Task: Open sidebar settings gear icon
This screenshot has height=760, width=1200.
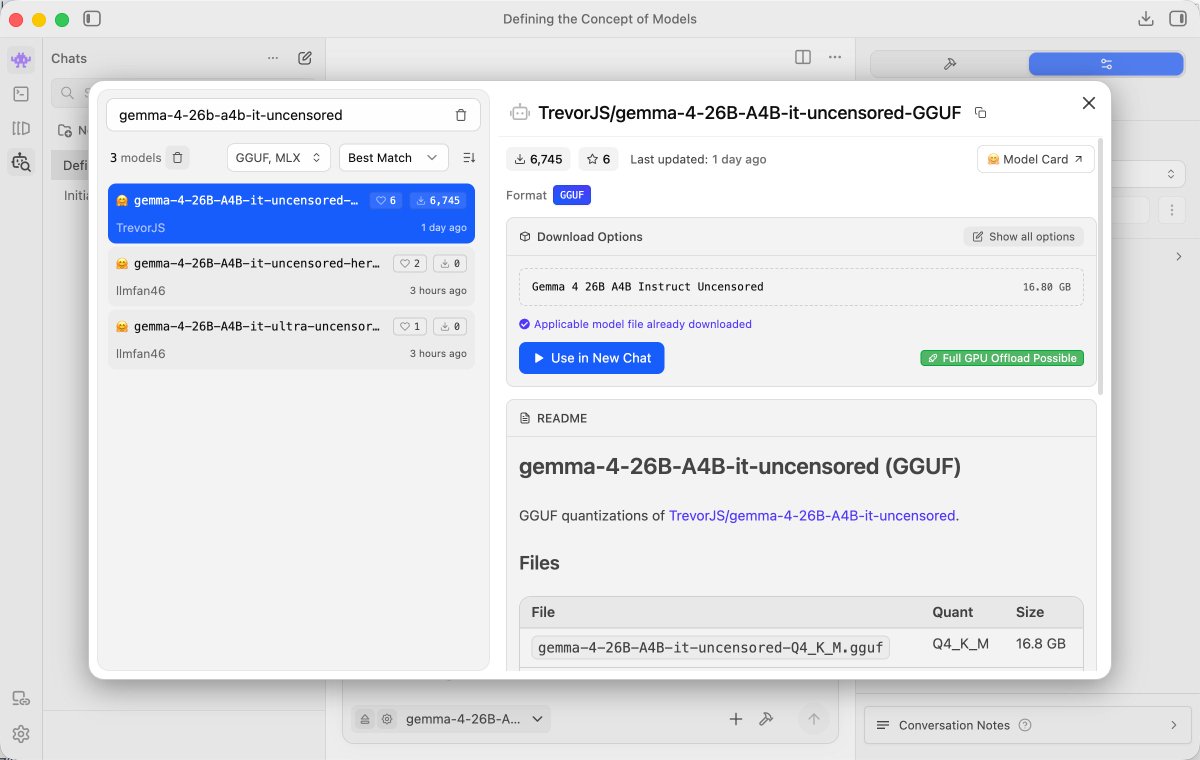Action: coord(21,734)
